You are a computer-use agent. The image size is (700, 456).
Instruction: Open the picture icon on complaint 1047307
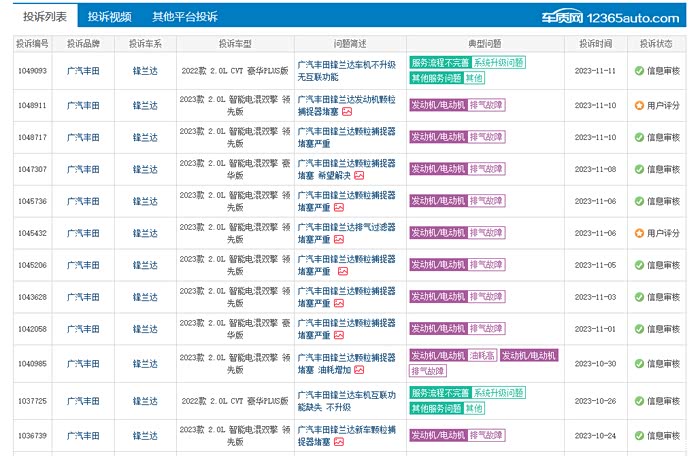(x=358, y=176)
